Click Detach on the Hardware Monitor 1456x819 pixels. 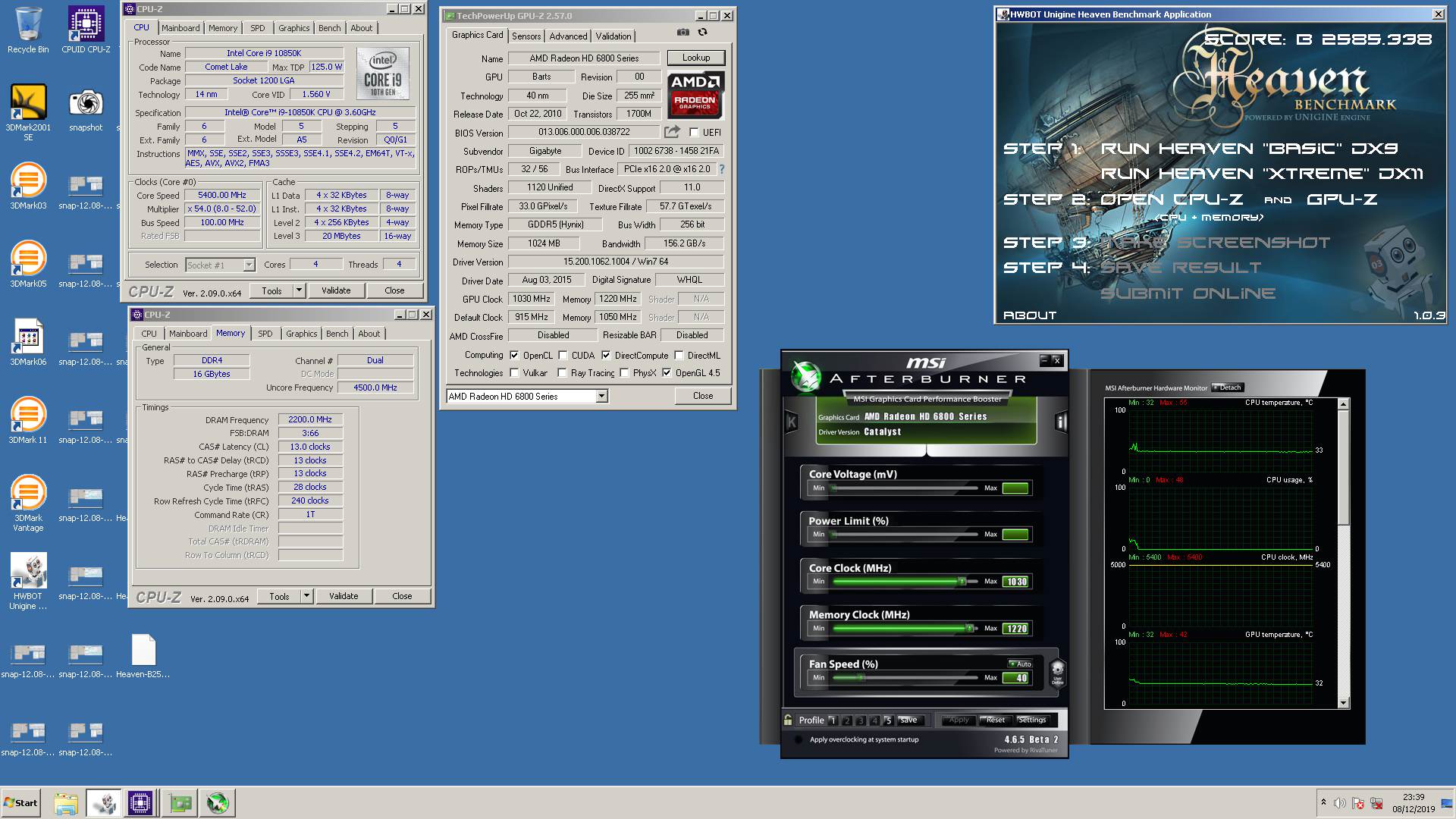(1227, 388)
